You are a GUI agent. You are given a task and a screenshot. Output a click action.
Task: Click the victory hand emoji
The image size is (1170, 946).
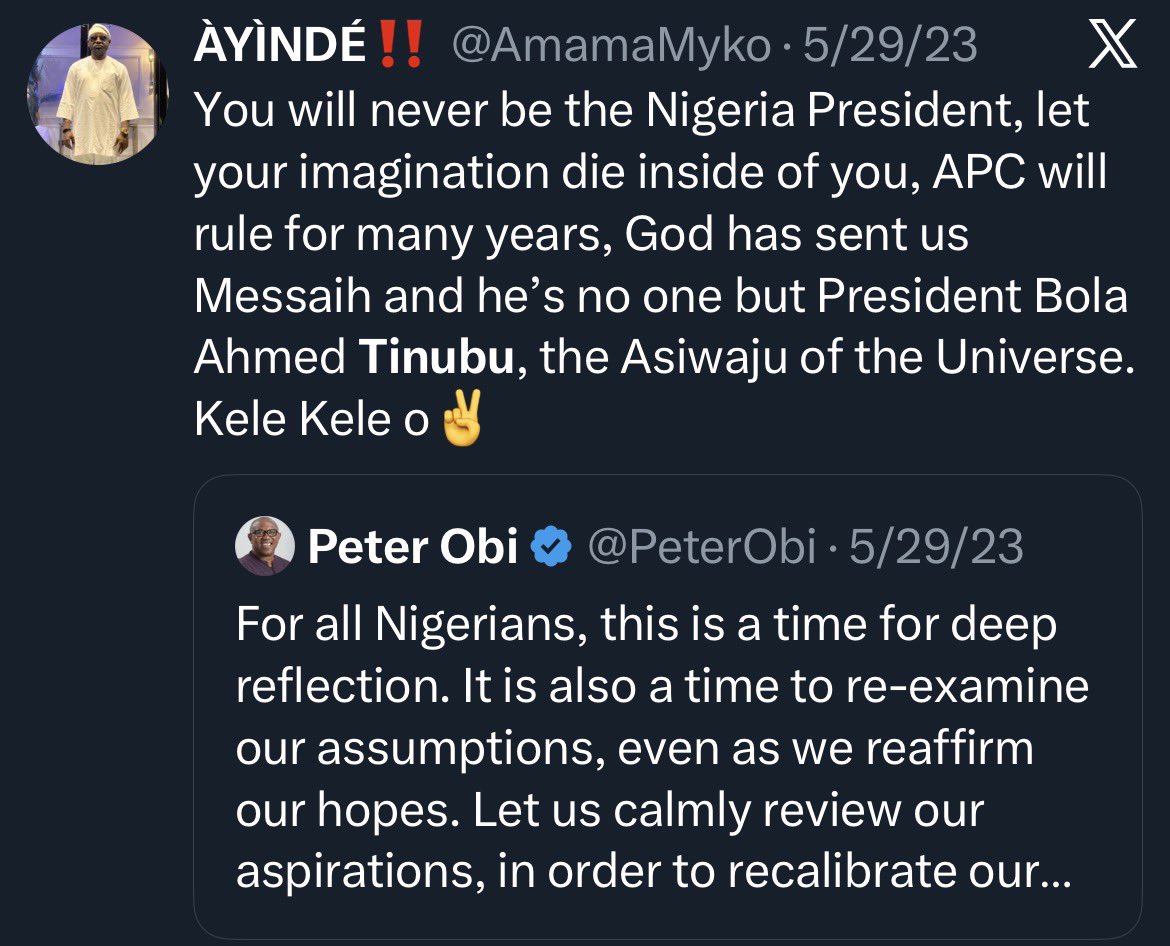(x=462, y=419)
